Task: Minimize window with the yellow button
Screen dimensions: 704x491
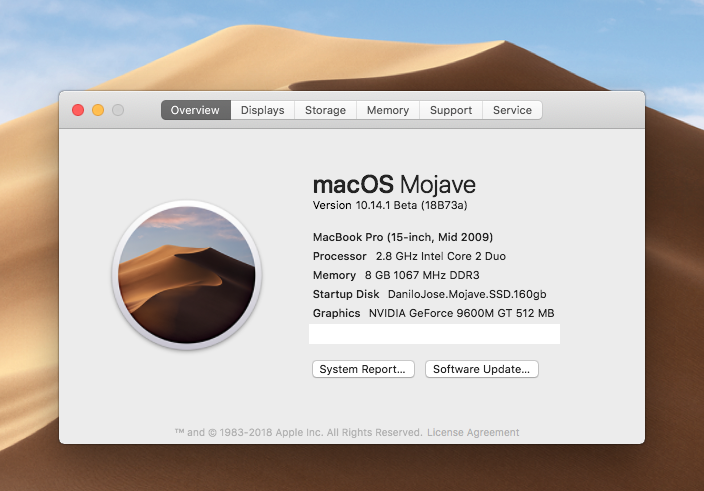Action: pyautogui.click(x=98, y=110)
